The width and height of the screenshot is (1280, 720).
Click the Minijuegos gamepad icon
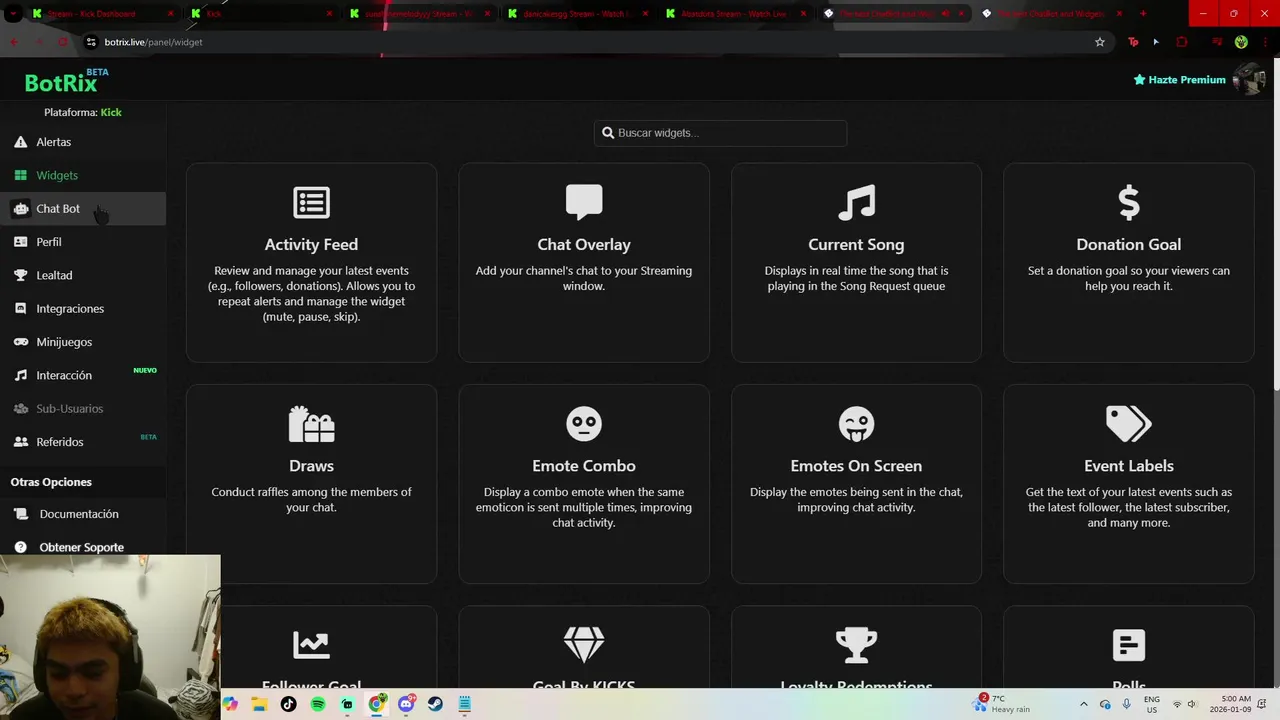[x=21, y=342]
